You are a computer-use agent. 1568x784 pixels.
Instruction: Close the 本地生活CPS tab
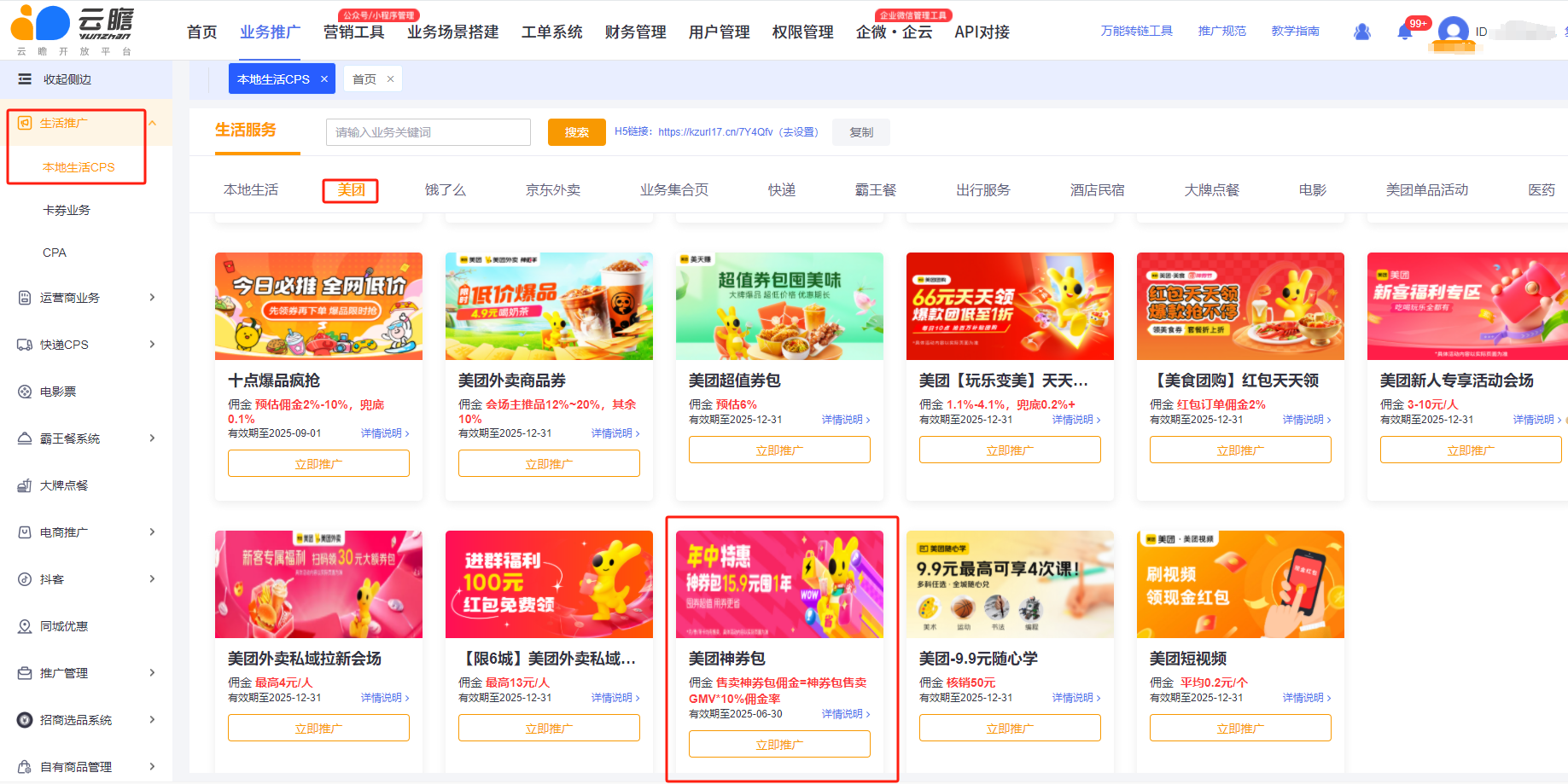(x=324, y=79)
